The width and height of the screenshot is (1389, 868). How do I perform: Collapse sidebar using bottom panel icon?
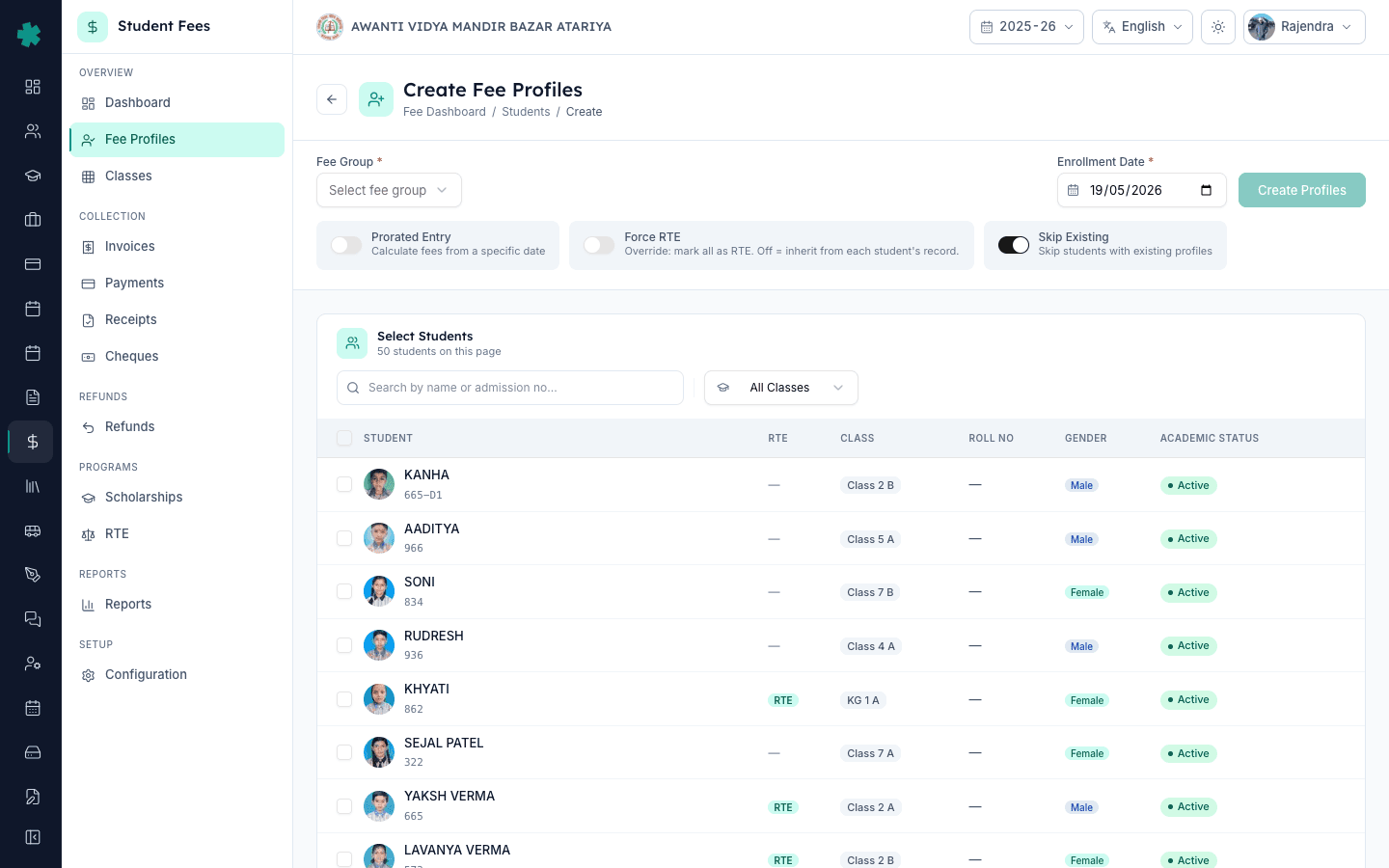tap(32, 837)
